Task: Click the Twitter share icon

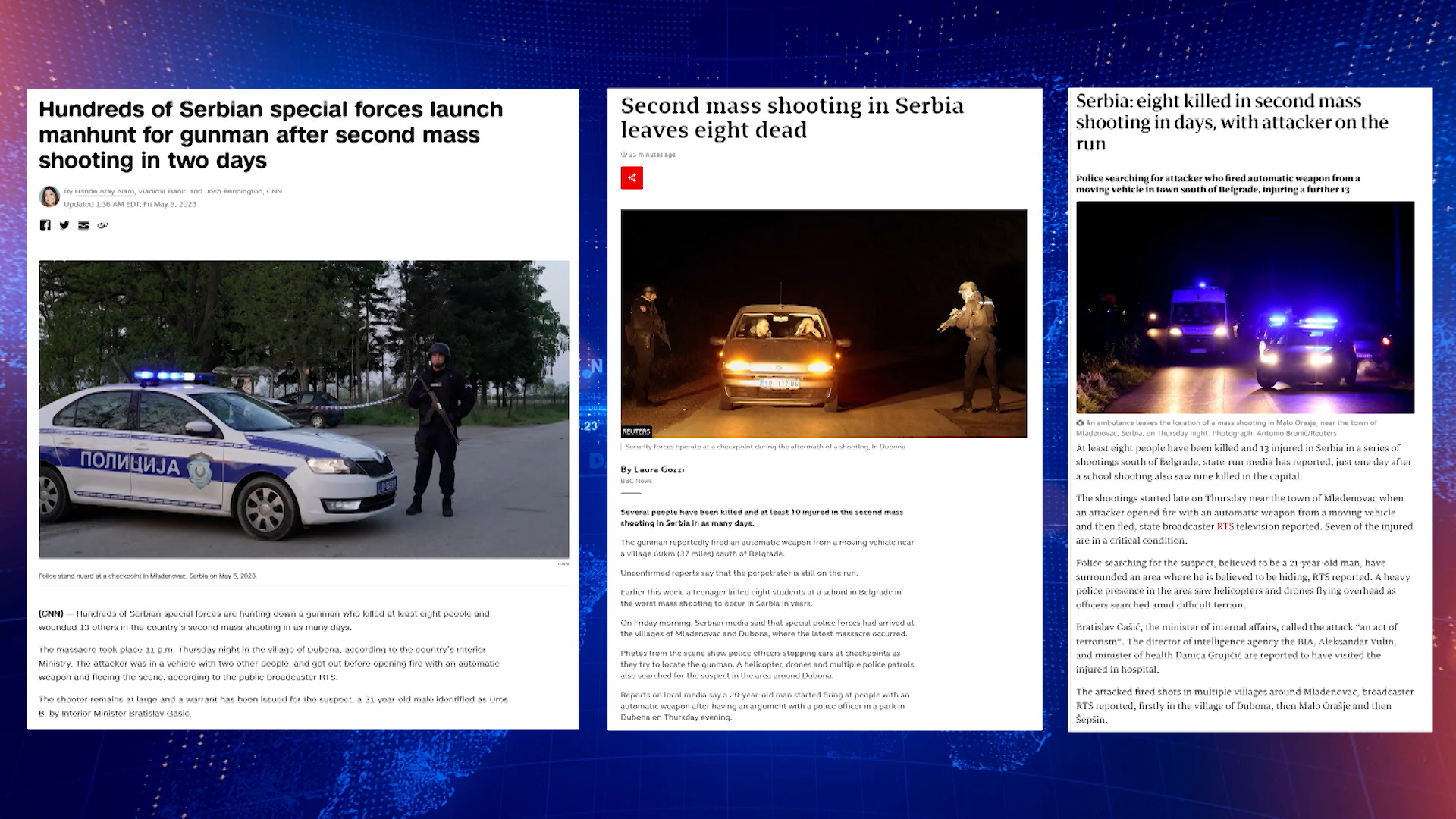Action: pos(64,225)
